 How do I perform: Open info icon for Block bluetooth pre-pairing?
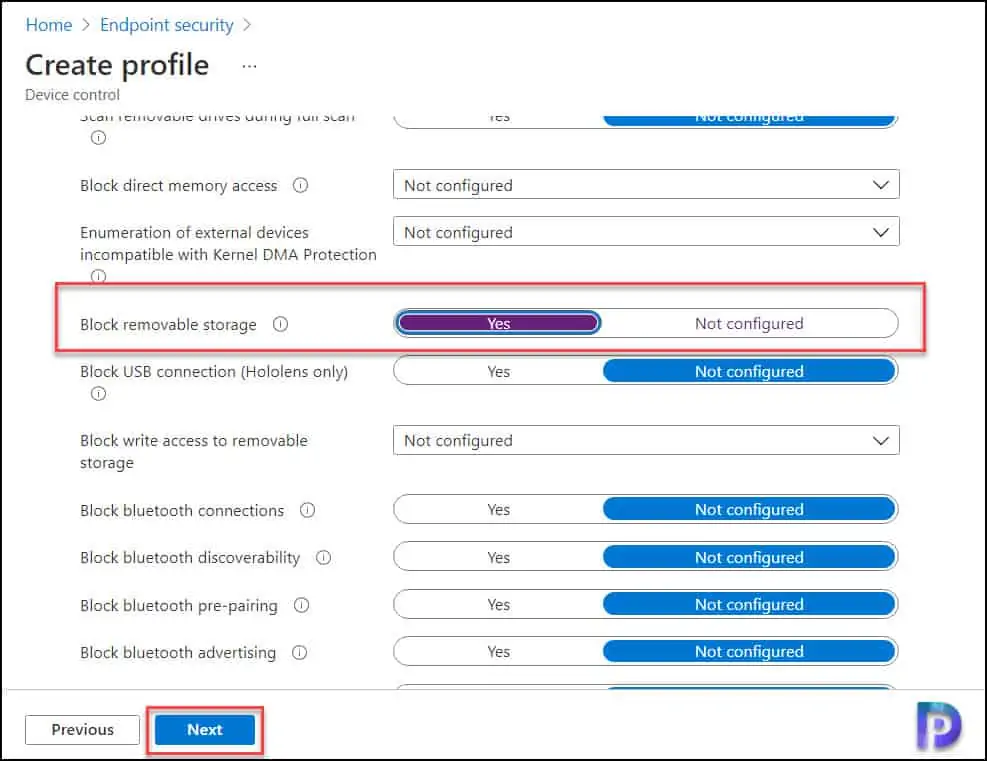[302, 606]
